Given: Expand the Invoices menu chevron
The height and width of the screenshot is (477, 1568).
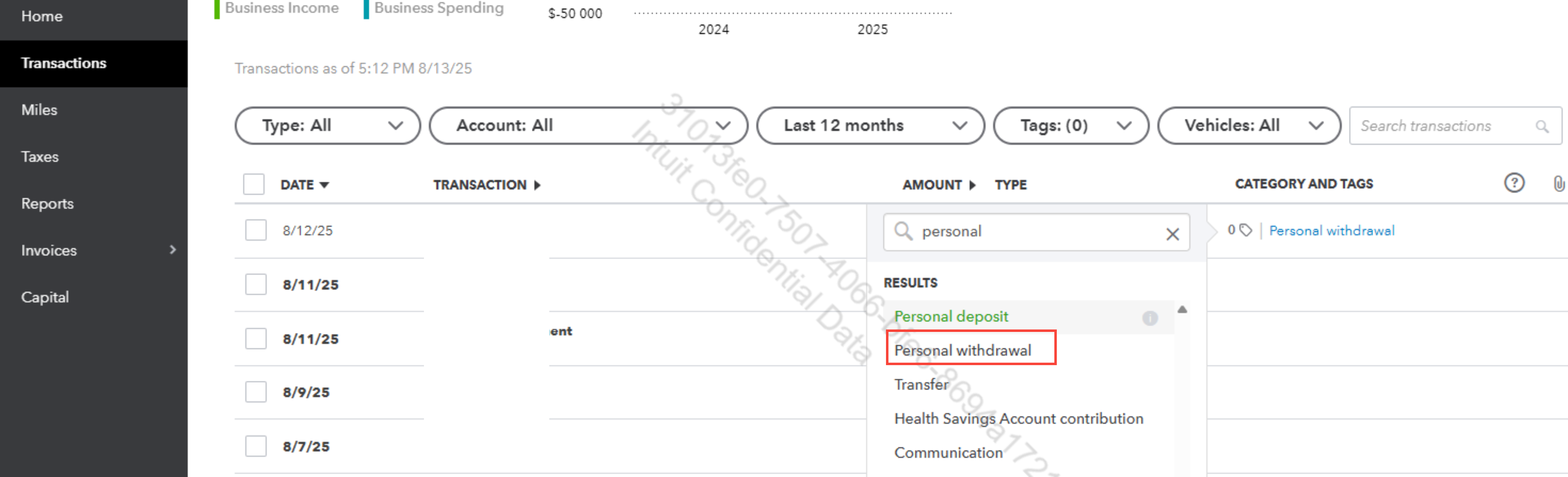Looking at the screenshot, I should tap(173, 250).
